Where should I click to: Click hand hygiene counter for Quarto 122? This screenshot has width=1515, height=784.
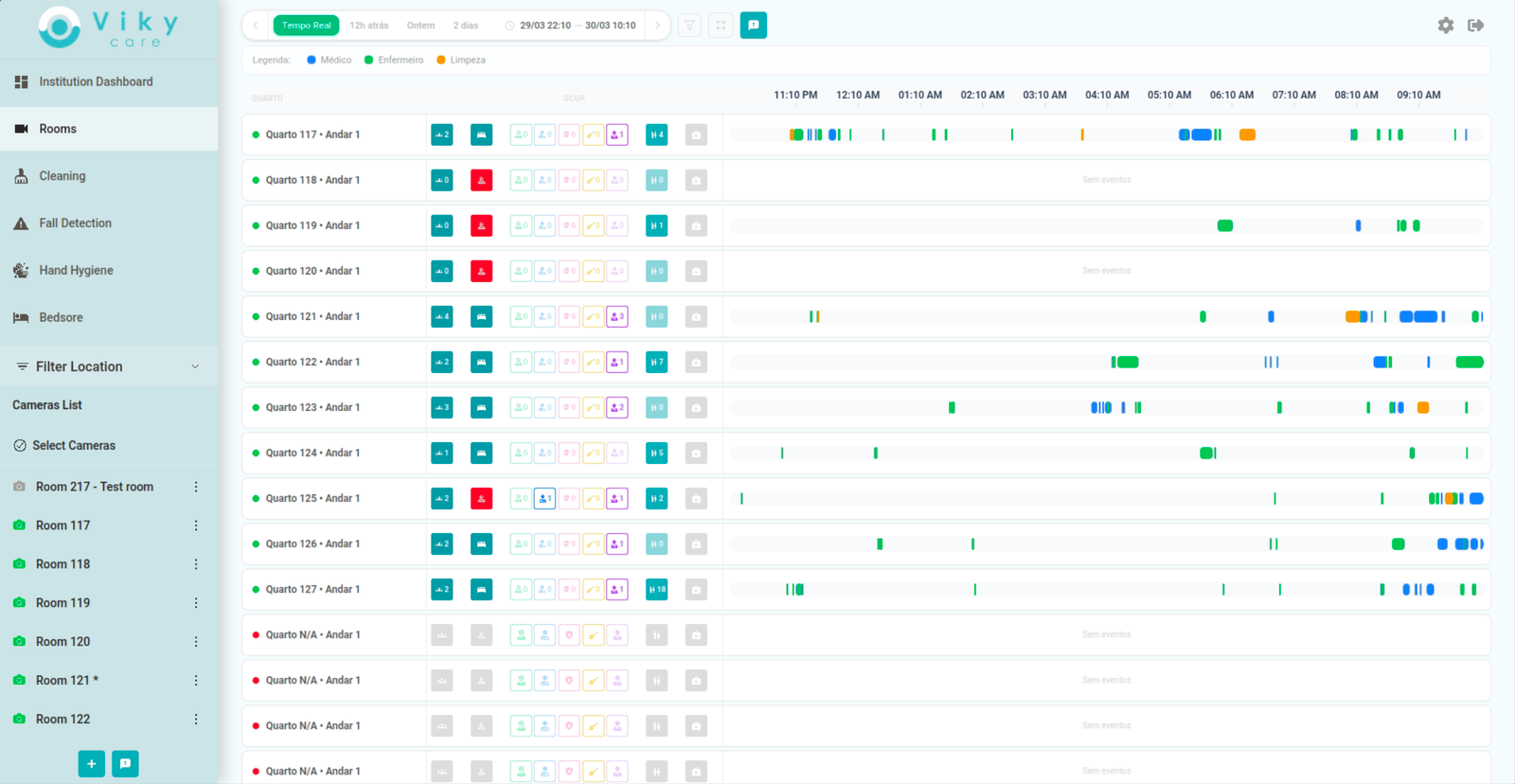(656, 362)
